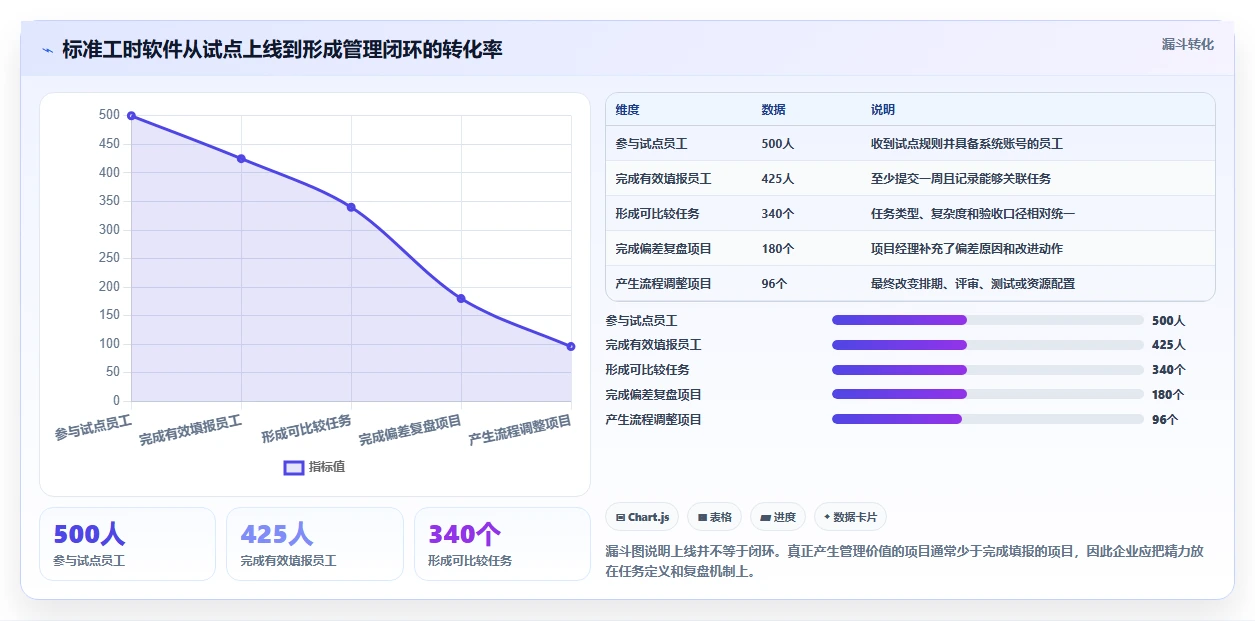Click the 维度 table column header
The width and height of the screenshot is (1255, 621).
pos(628,110)
